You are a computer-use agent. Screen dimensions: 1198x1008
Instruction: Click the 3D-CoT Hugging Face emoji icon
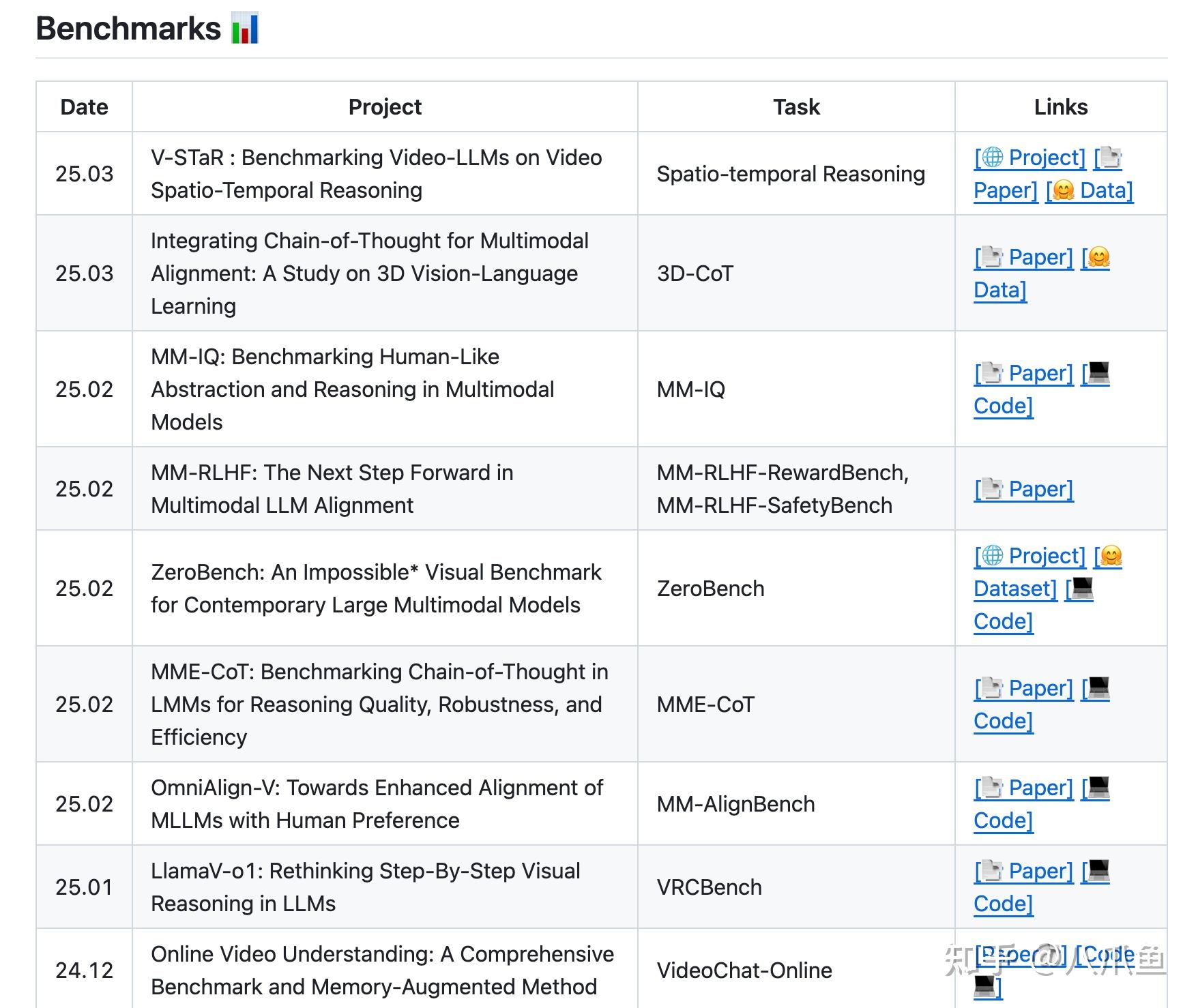[x=1099, y=257]
